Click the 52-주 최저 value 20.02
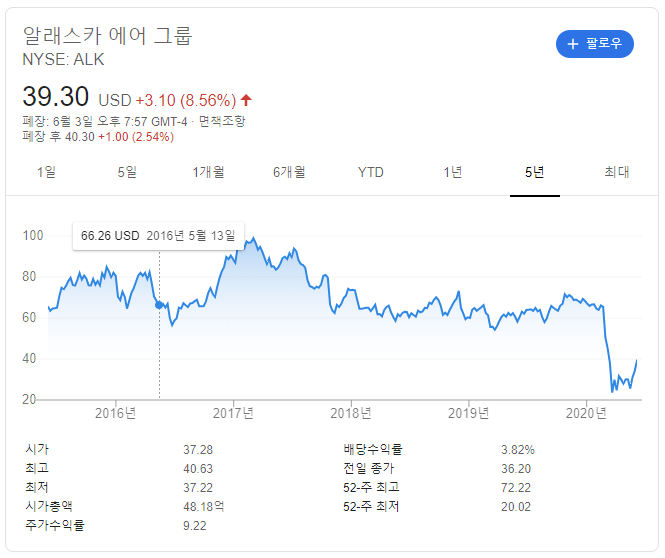The width and height of the screenshot is (665, 558). coord(516,506)
